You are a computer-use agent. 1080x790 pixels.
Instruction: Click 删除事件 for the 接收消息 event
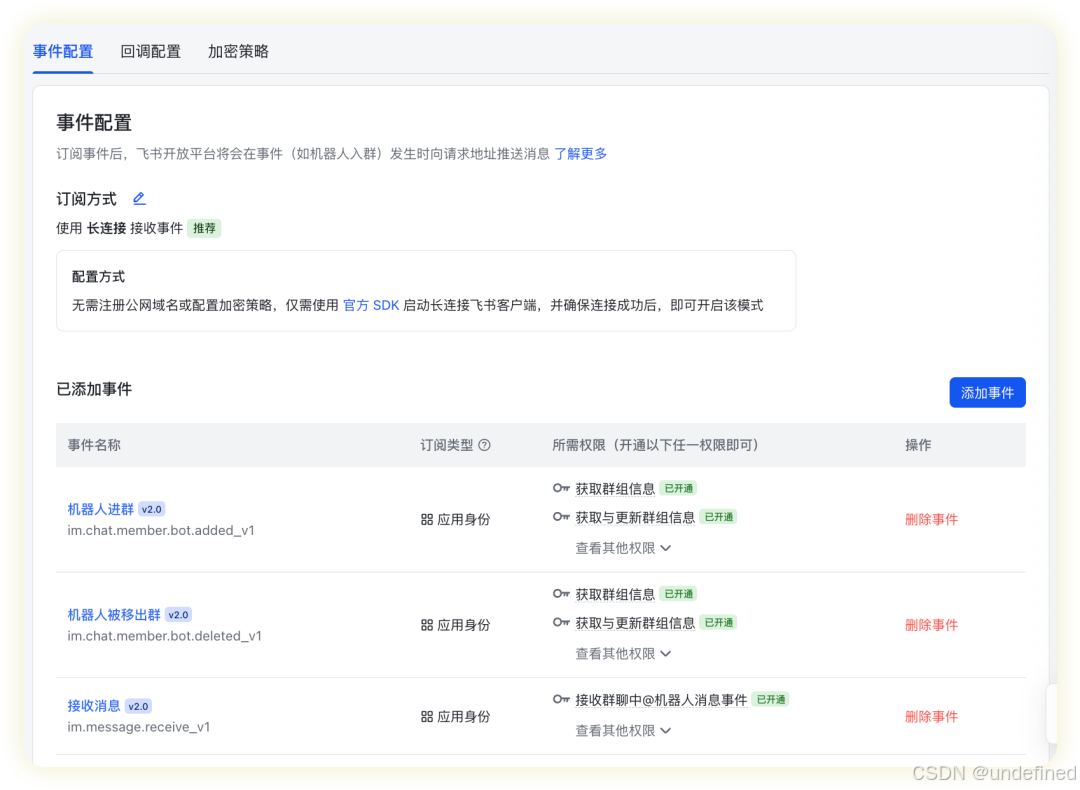tap(931, 716)
